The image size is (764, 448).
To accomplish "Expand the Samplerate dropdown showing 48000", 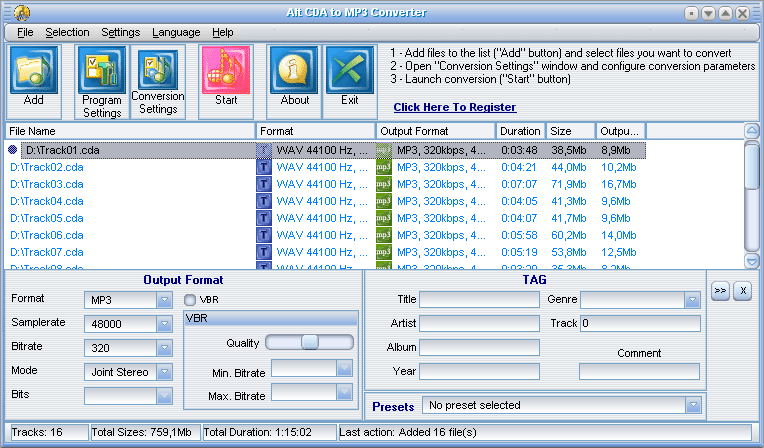I will [x=164, y=324].
